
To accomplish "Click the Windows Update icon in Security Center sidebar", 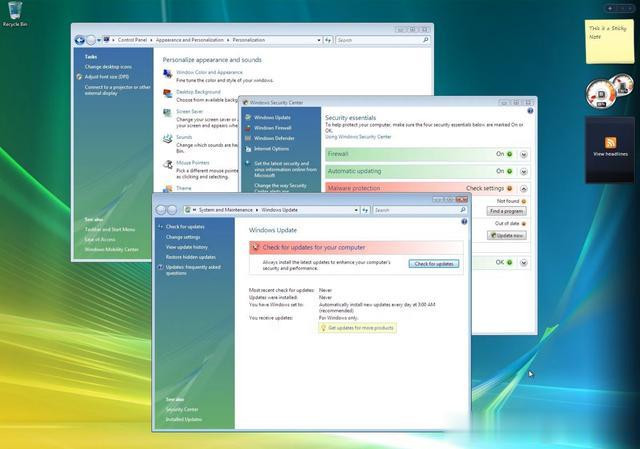I will click(x=248, y=118).
